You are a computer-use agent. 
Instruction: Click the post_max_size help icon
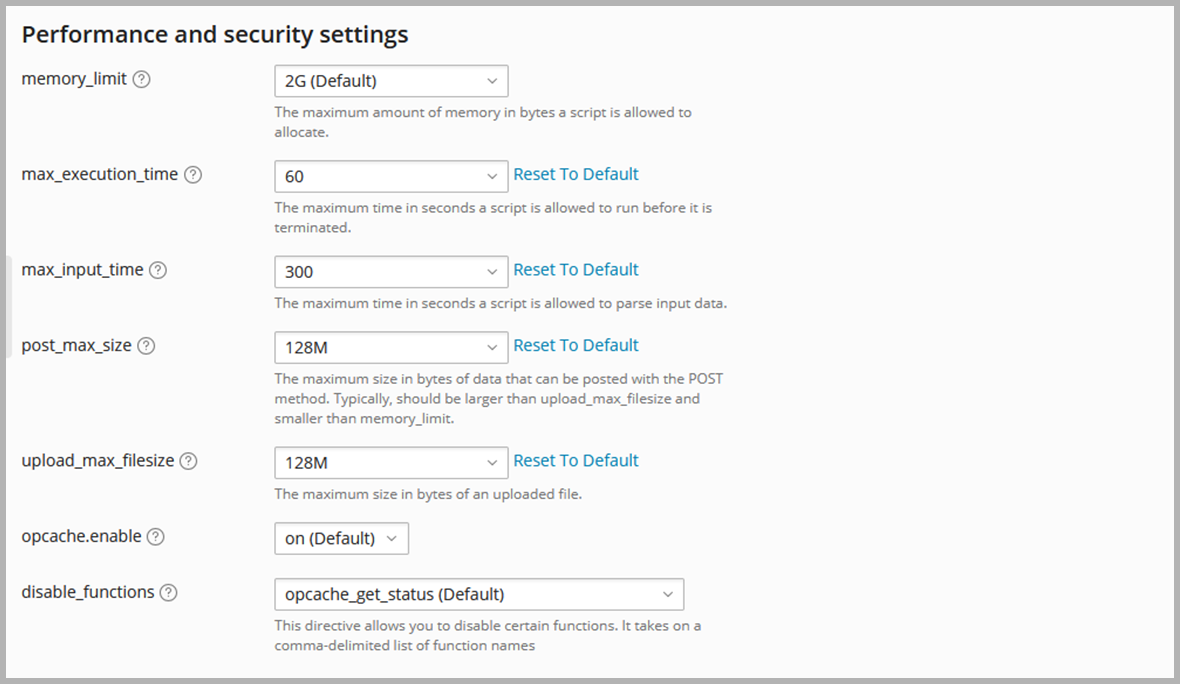(x=147, y=346)
